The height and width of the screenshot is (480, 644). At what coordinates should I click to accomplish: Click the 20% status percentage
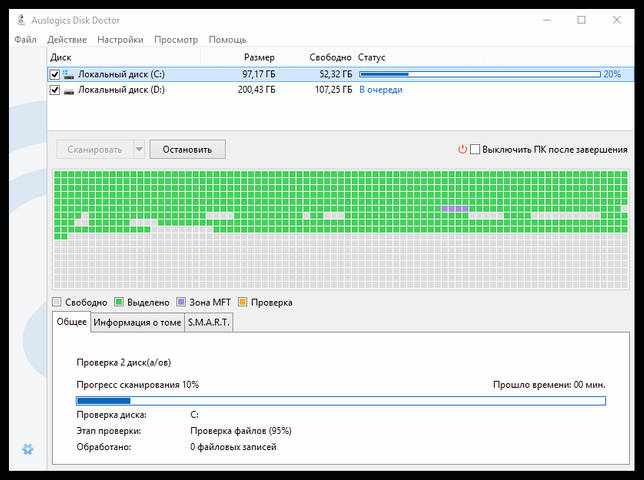pos(612,74)
